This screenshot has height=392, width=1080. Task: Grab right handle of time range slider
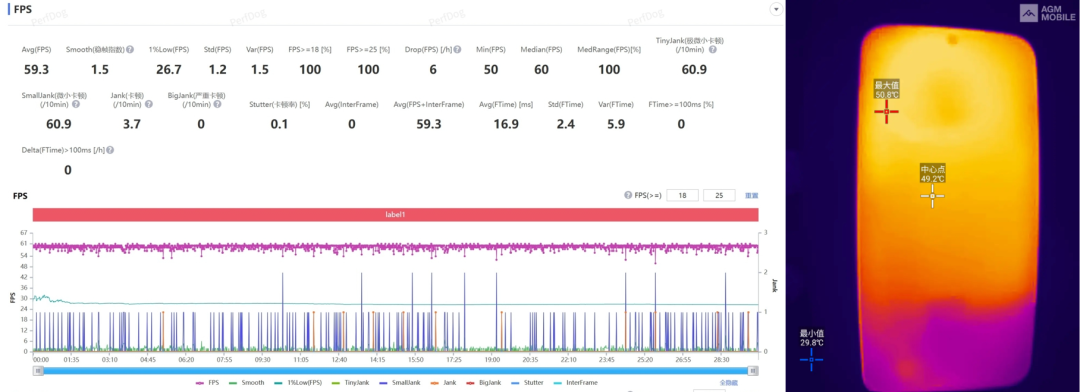[x=754, y=371]
